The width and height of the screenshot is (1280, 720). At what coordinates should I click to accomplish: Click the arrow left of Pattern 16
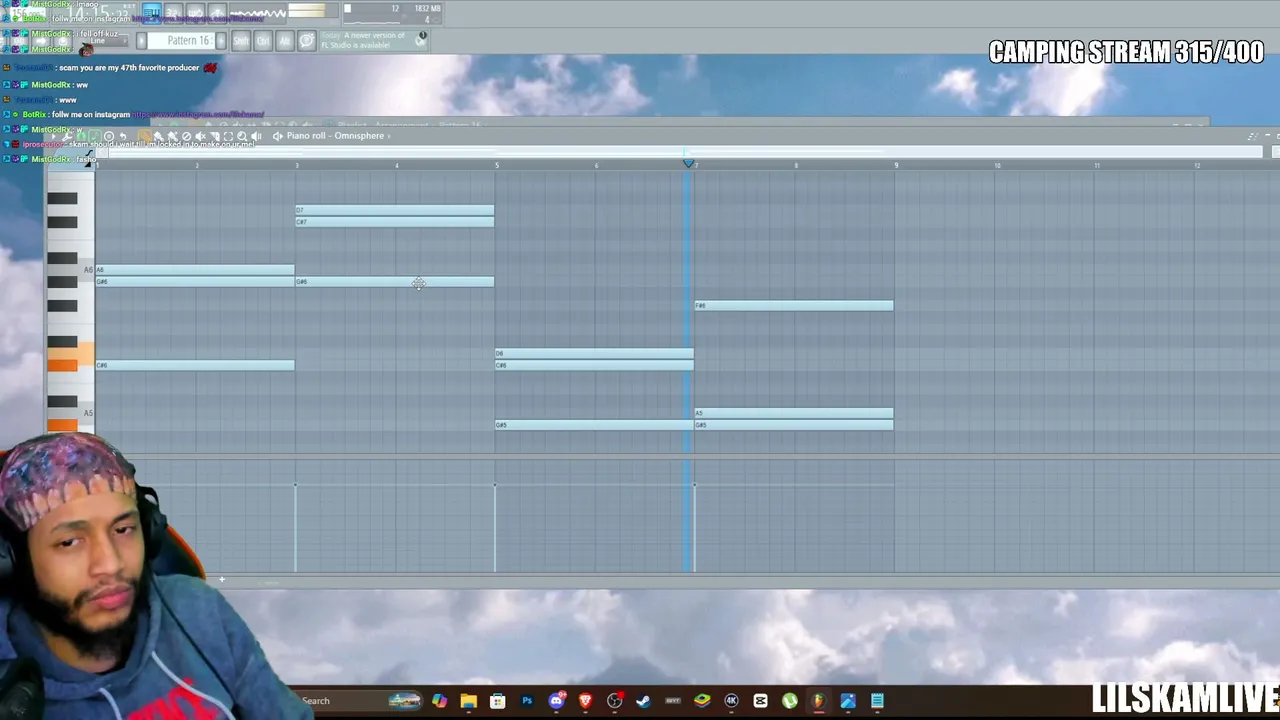(142, 41)
